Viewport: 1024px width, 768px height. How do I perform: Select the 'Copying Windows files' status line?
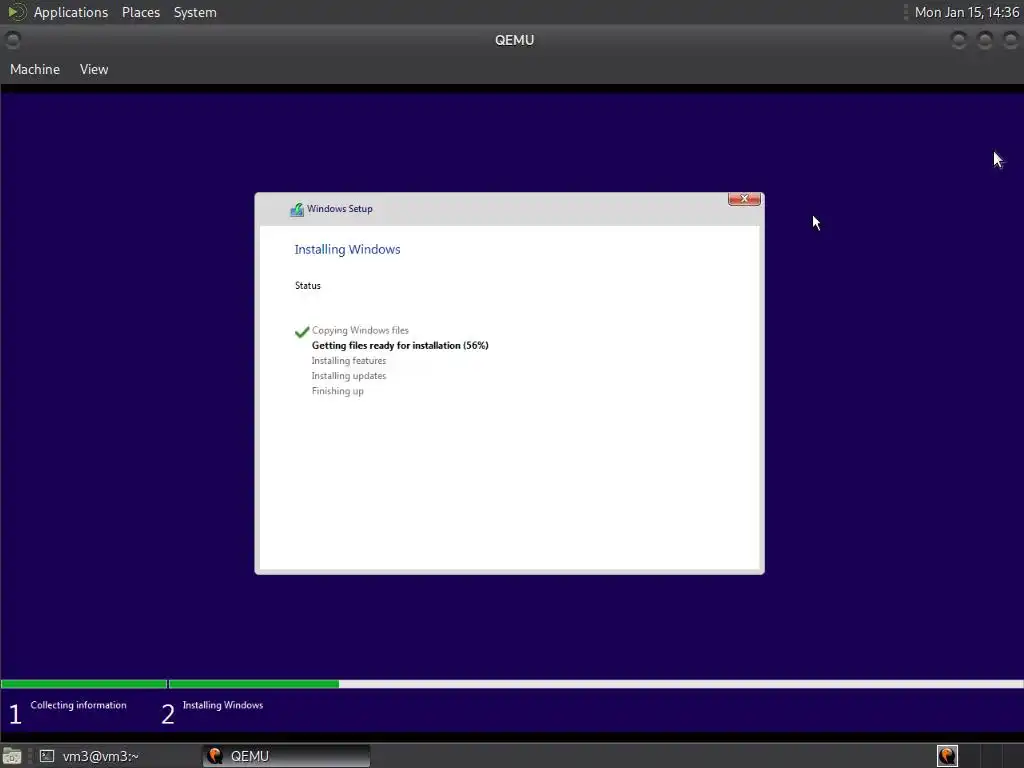click(x=360, y=330)
